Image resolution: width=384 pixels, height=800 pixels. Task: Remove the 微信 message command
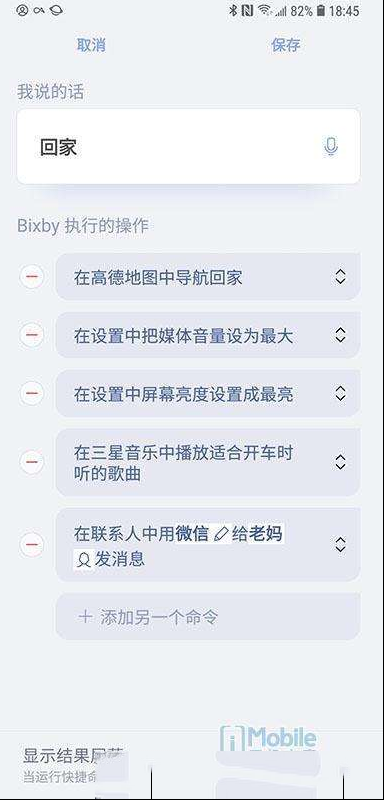(32, 544)
